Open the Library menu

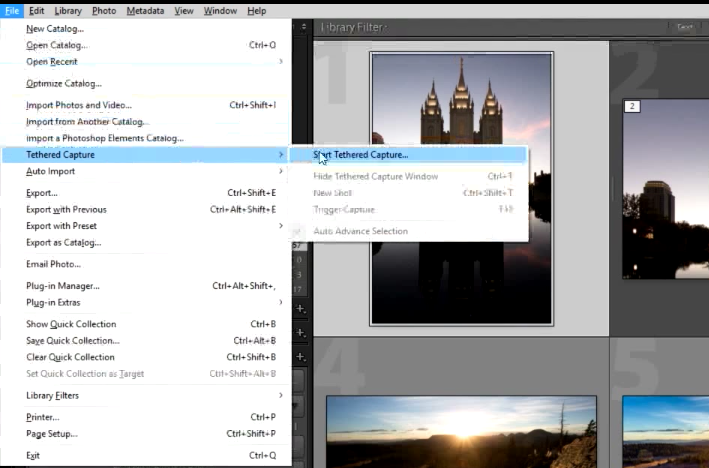pos(68,11)
